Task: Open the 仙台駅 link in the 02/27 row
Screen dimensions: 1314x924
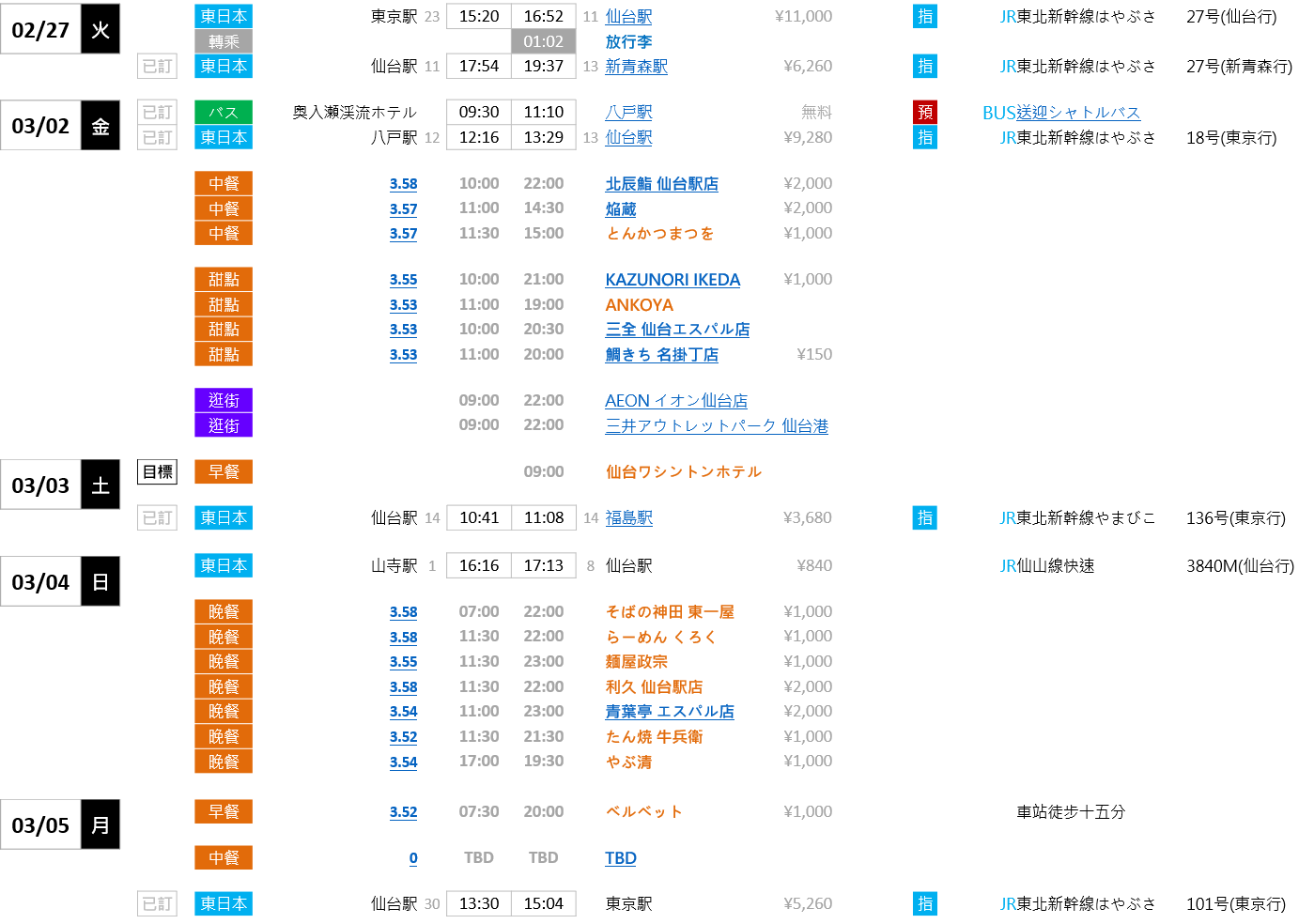Action: pyautogui.click(x=628, y=16)
